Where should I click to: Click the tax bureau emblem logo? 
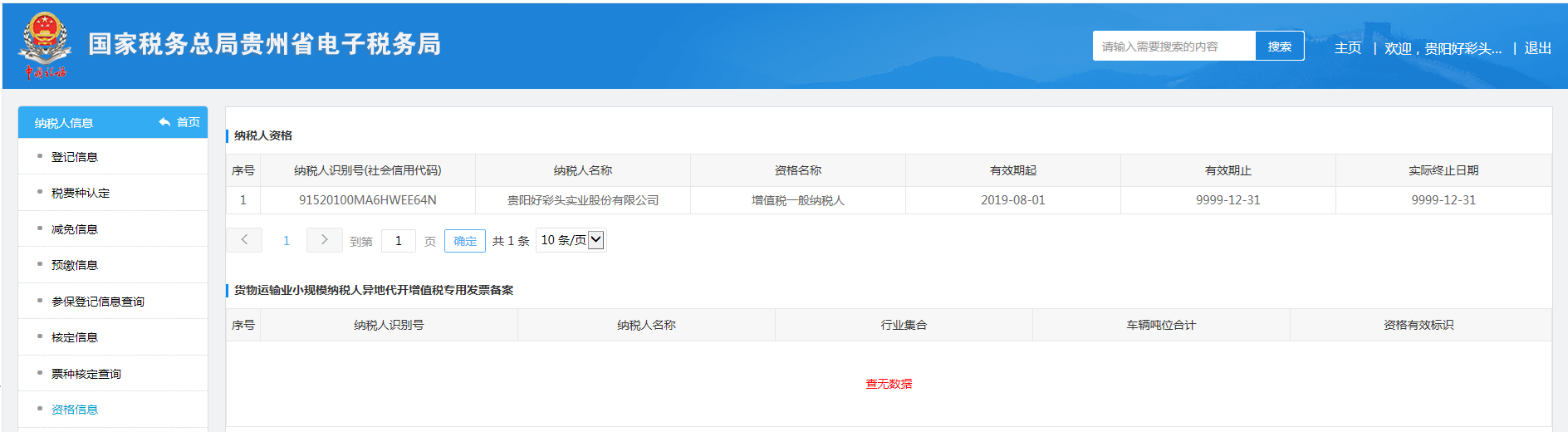(45, 45)
